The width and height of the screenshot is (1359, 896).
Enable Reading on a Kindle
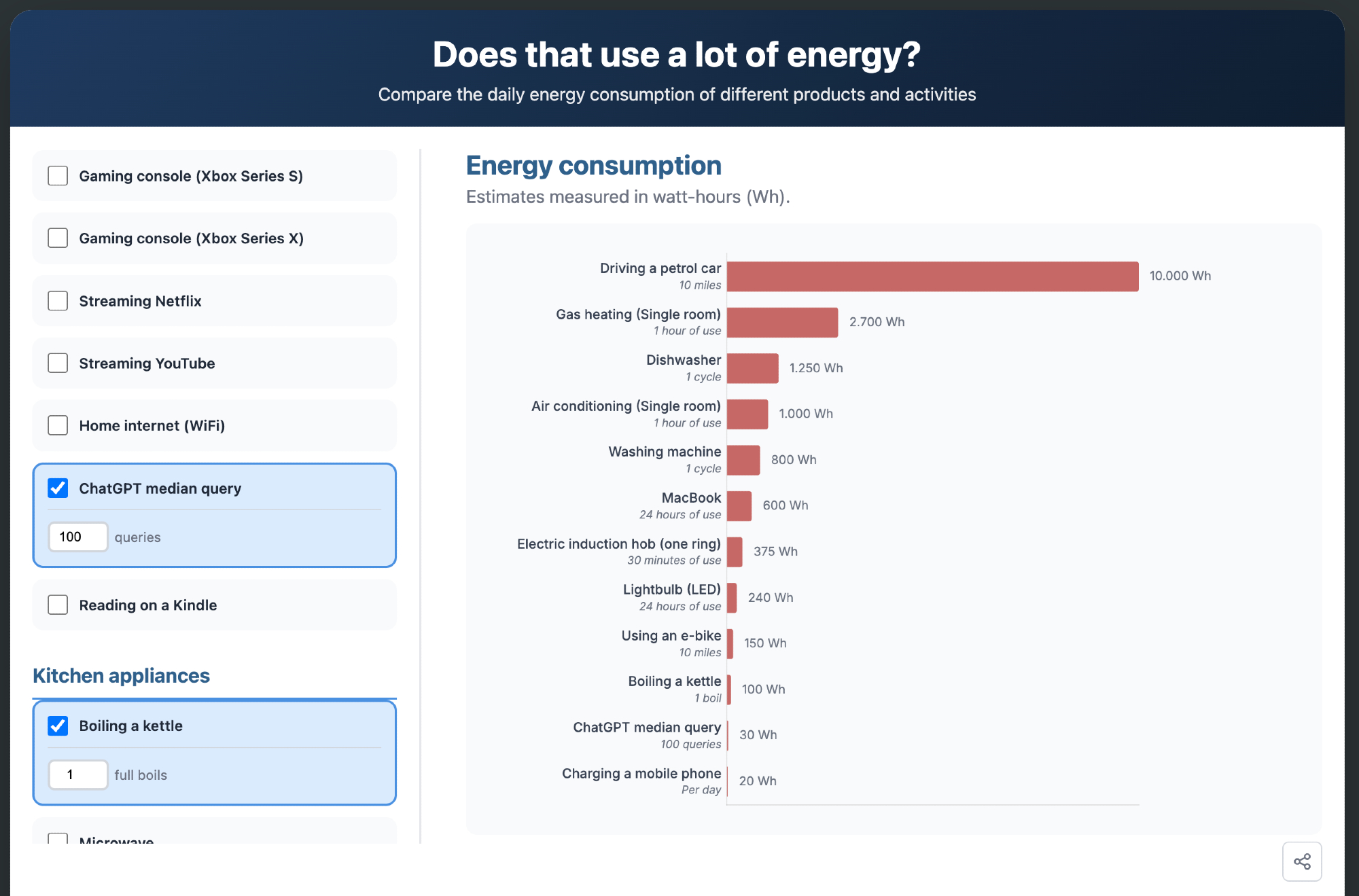[58, 605]
